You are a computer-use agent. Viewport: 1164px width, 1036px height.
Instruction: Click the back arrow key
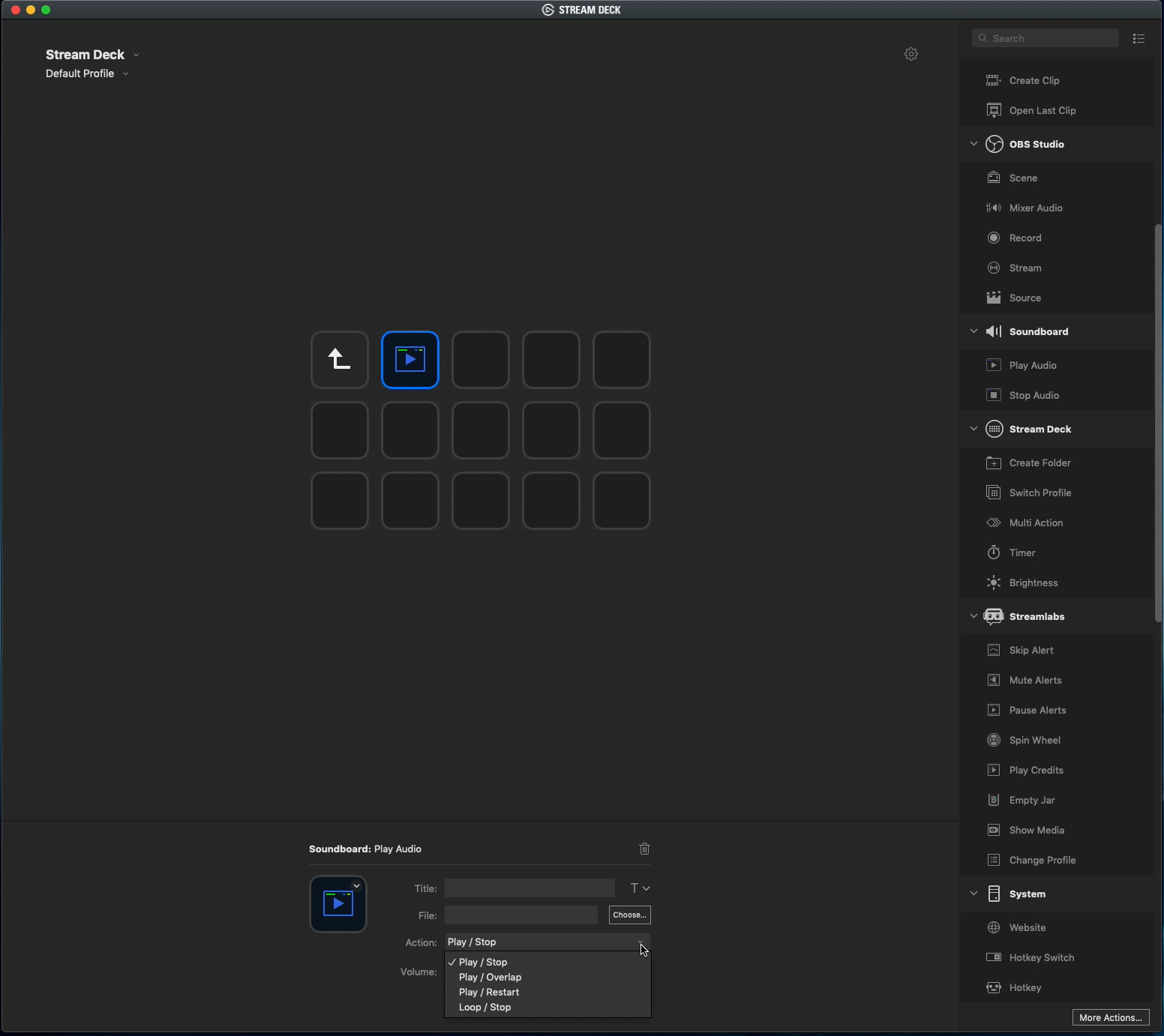[x=340, y=360]
